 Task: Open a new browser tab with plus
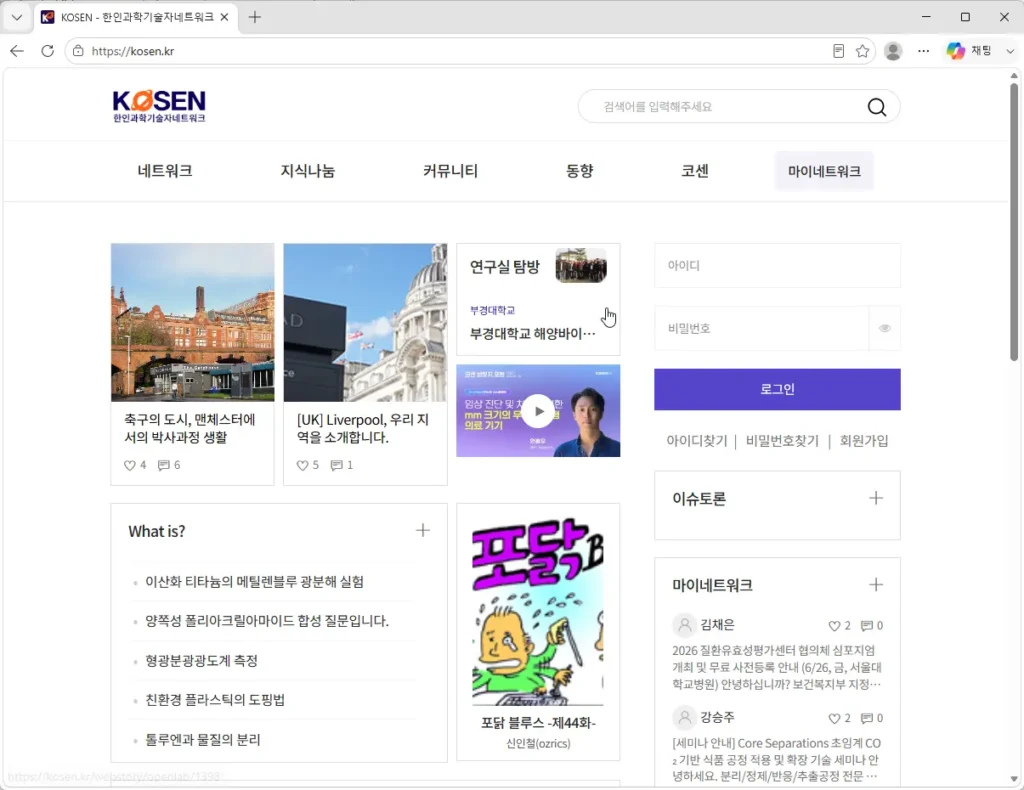pyautogui.click(x=255, y=18)
